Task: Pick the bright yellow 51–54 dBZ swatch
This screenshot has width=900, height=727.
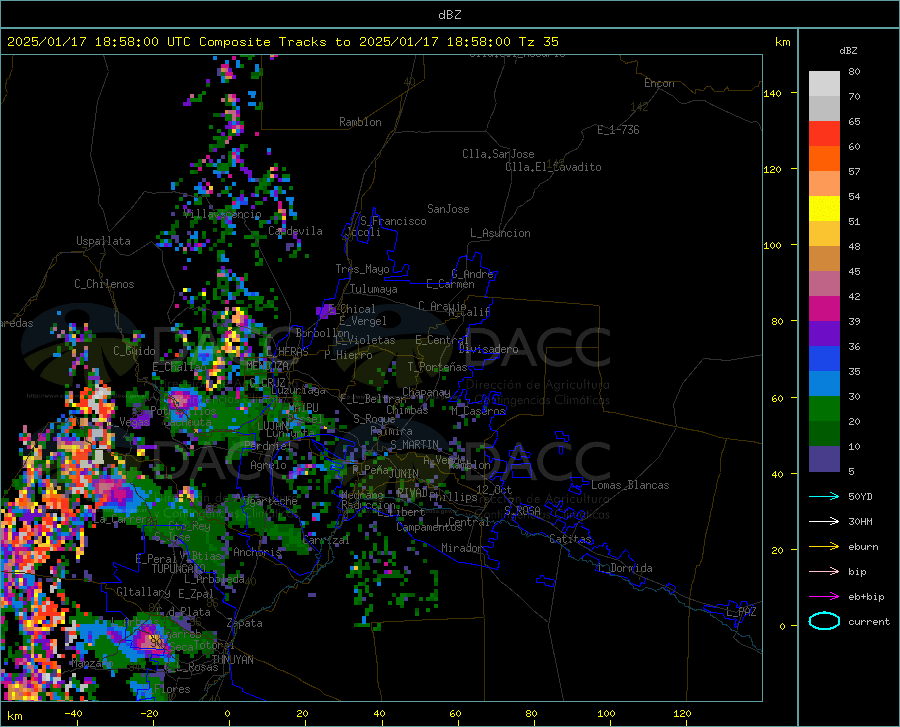Action: 824,209
